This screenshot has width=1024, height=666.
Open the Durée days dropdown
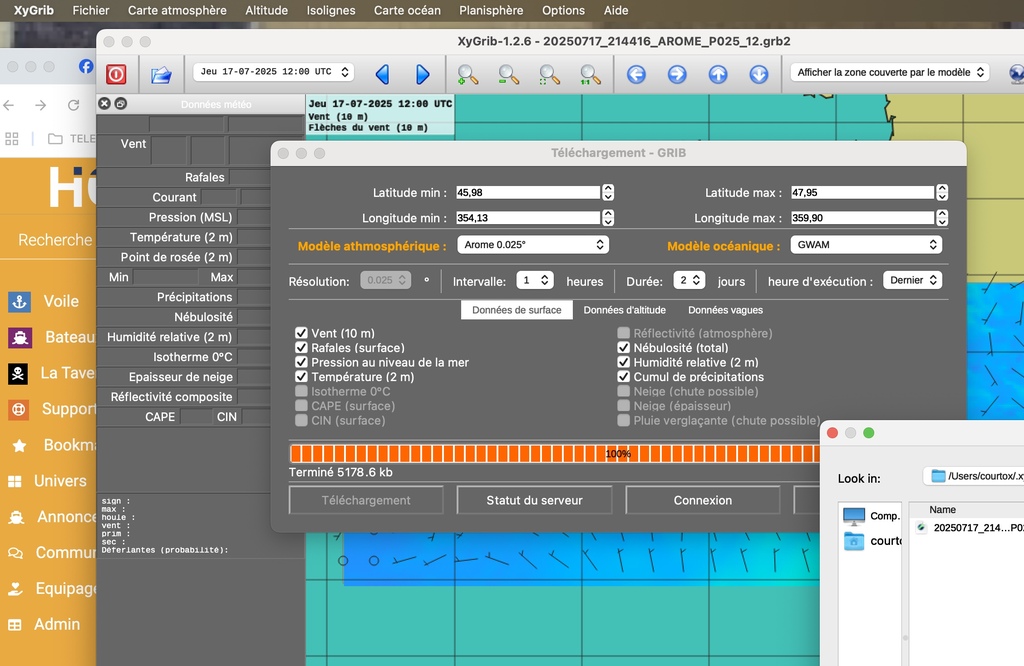click(x=689, y=280)
